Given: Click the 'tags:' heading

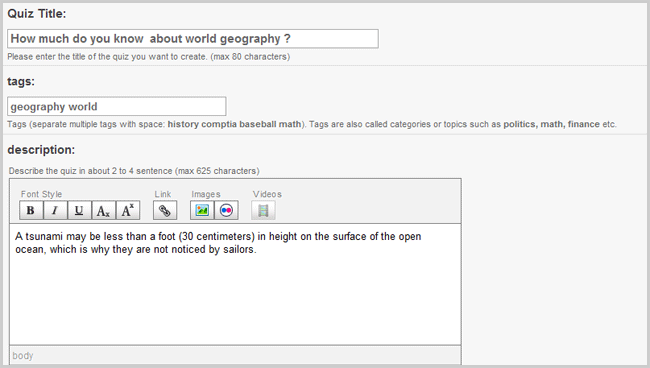Looking at the screenshot, I should [21, 81].
